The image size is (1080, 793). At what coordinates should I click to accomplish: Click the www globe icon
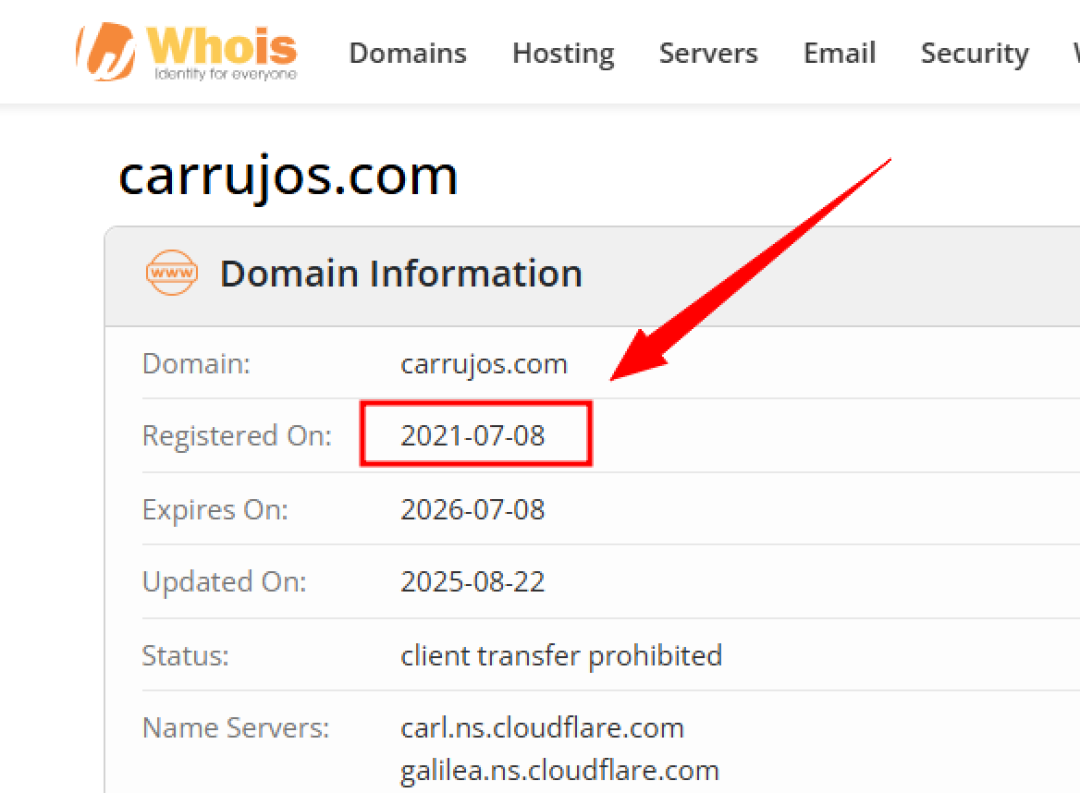click(172, 273)
